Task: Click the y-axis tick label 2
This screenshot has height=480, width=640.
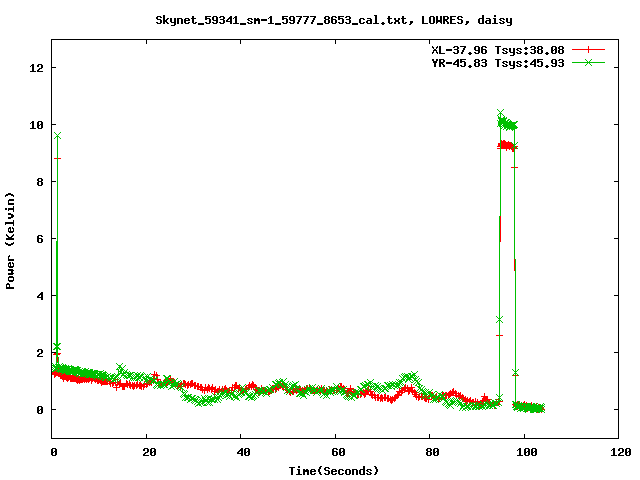Action: tap(40, 353)
